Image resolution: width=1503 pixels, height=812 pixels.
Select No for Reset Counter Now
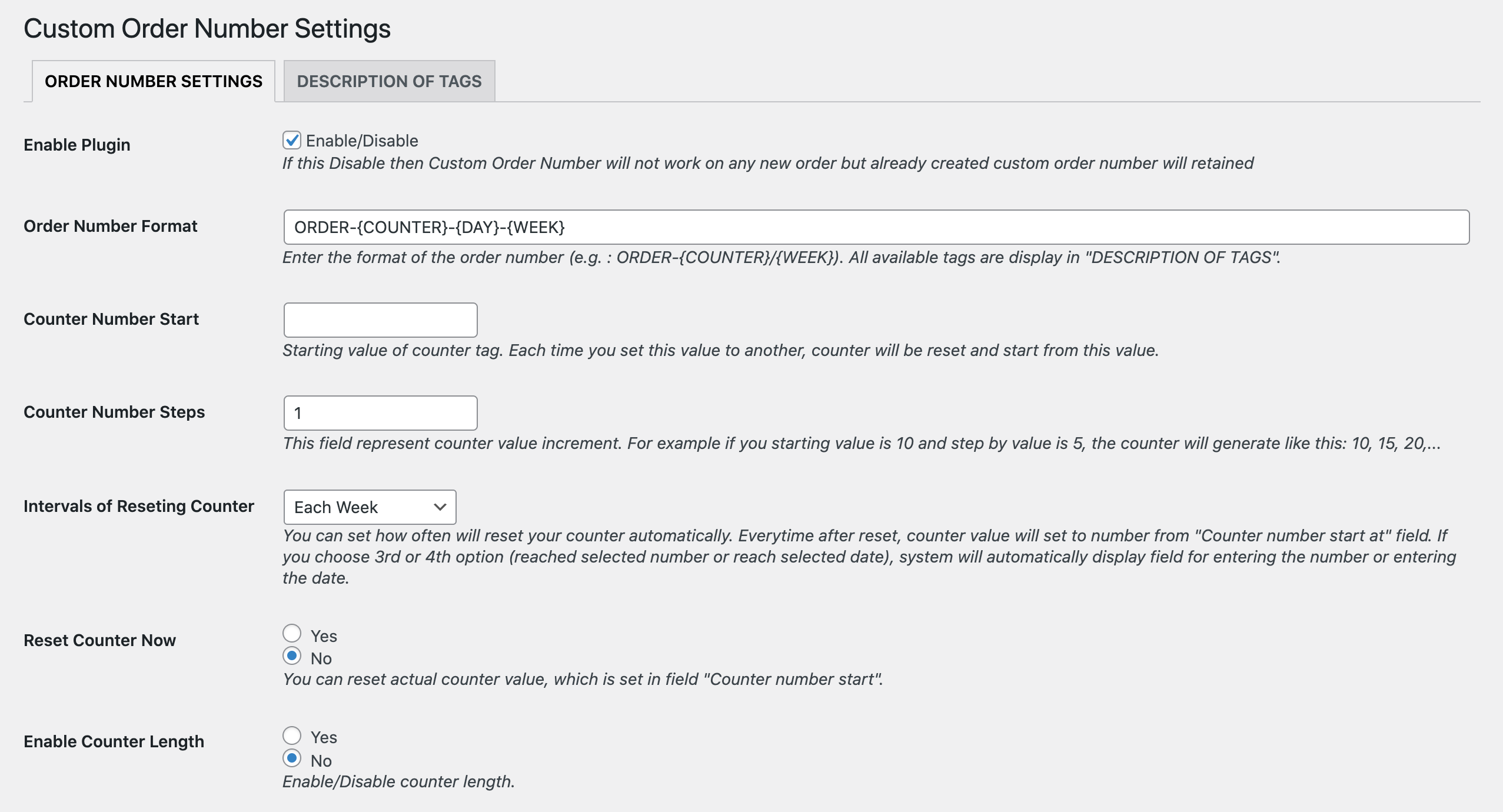pyautogui.click(x=293, y=657)
